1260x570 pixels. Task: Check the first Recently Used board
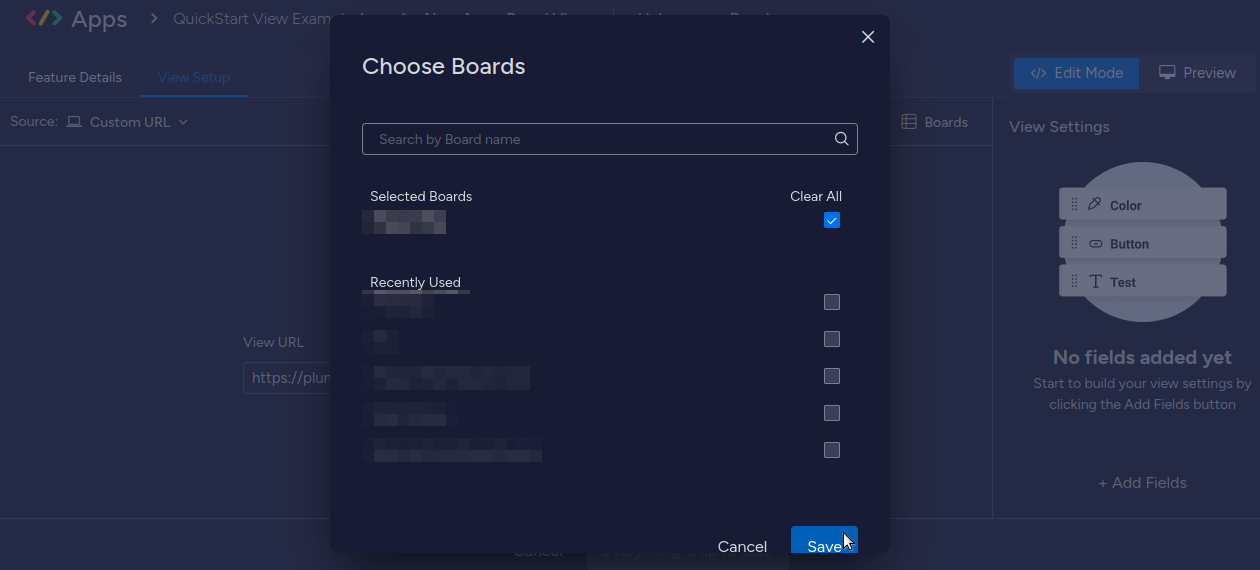832,302
